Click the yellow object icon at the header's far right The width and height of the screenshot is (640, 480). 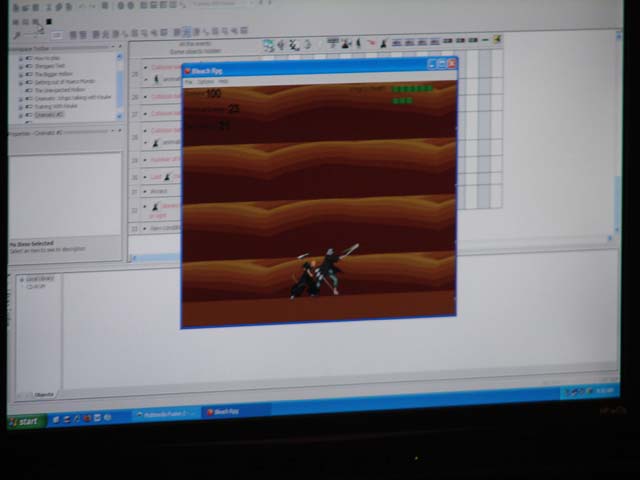(x=498, y=40)
